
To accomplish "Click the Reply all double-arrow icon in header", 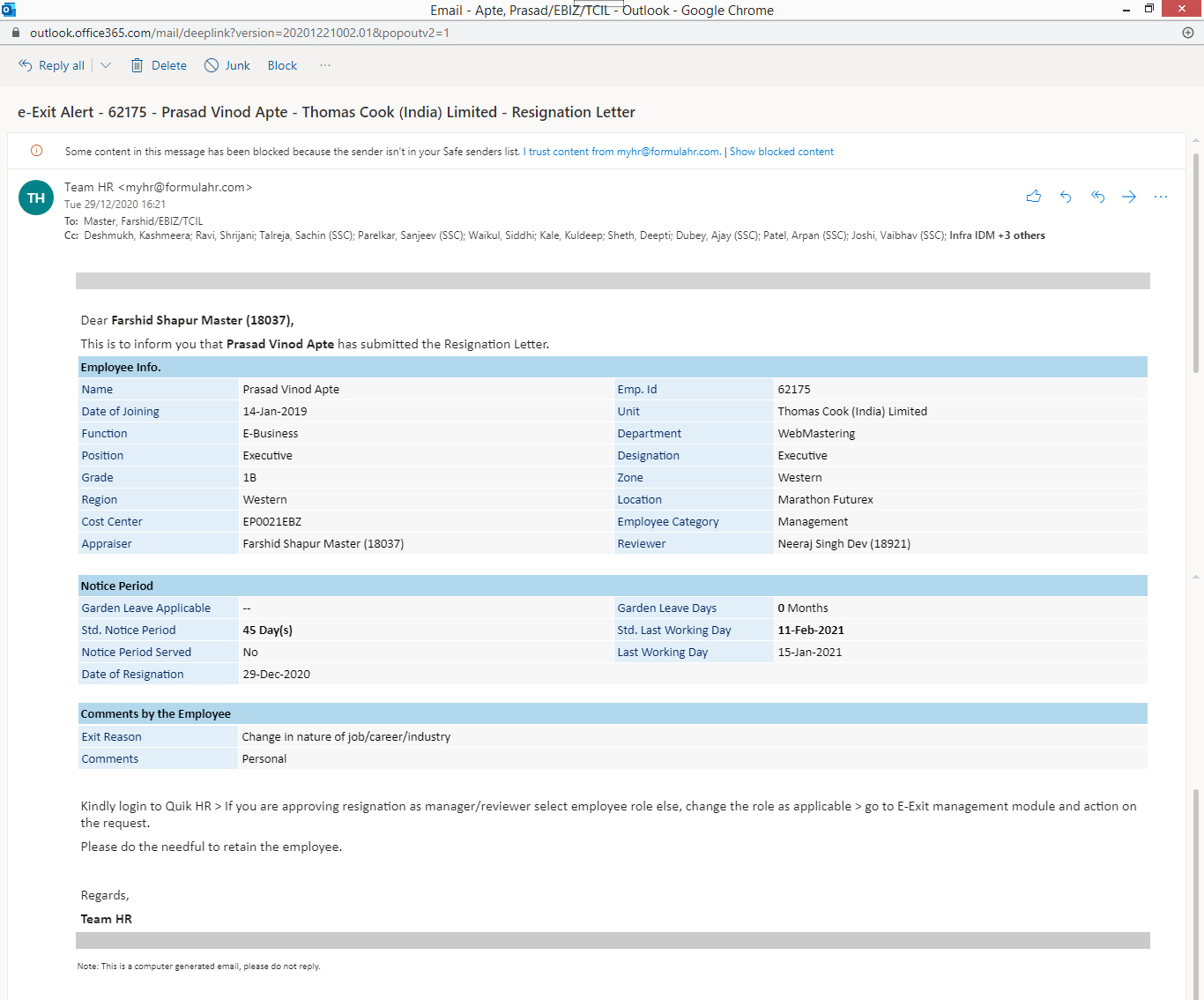I will tap(1097, 197).
